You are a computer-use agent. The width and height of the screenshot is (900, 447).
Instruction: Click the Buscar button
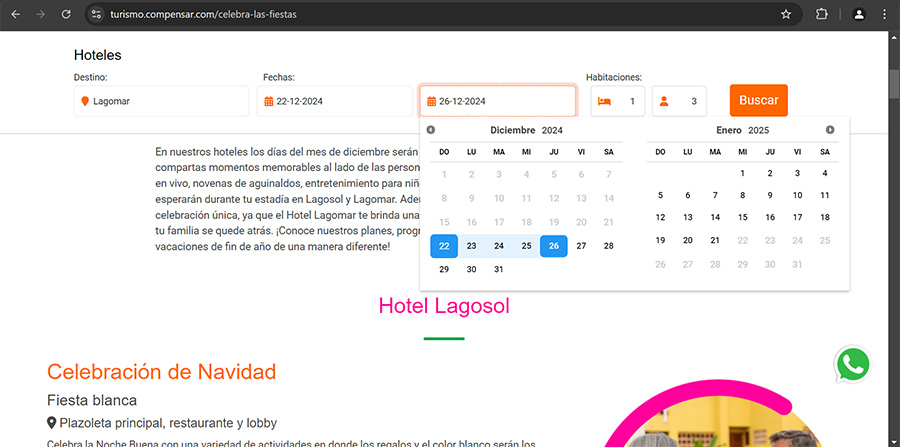click(x=759, y=100)
